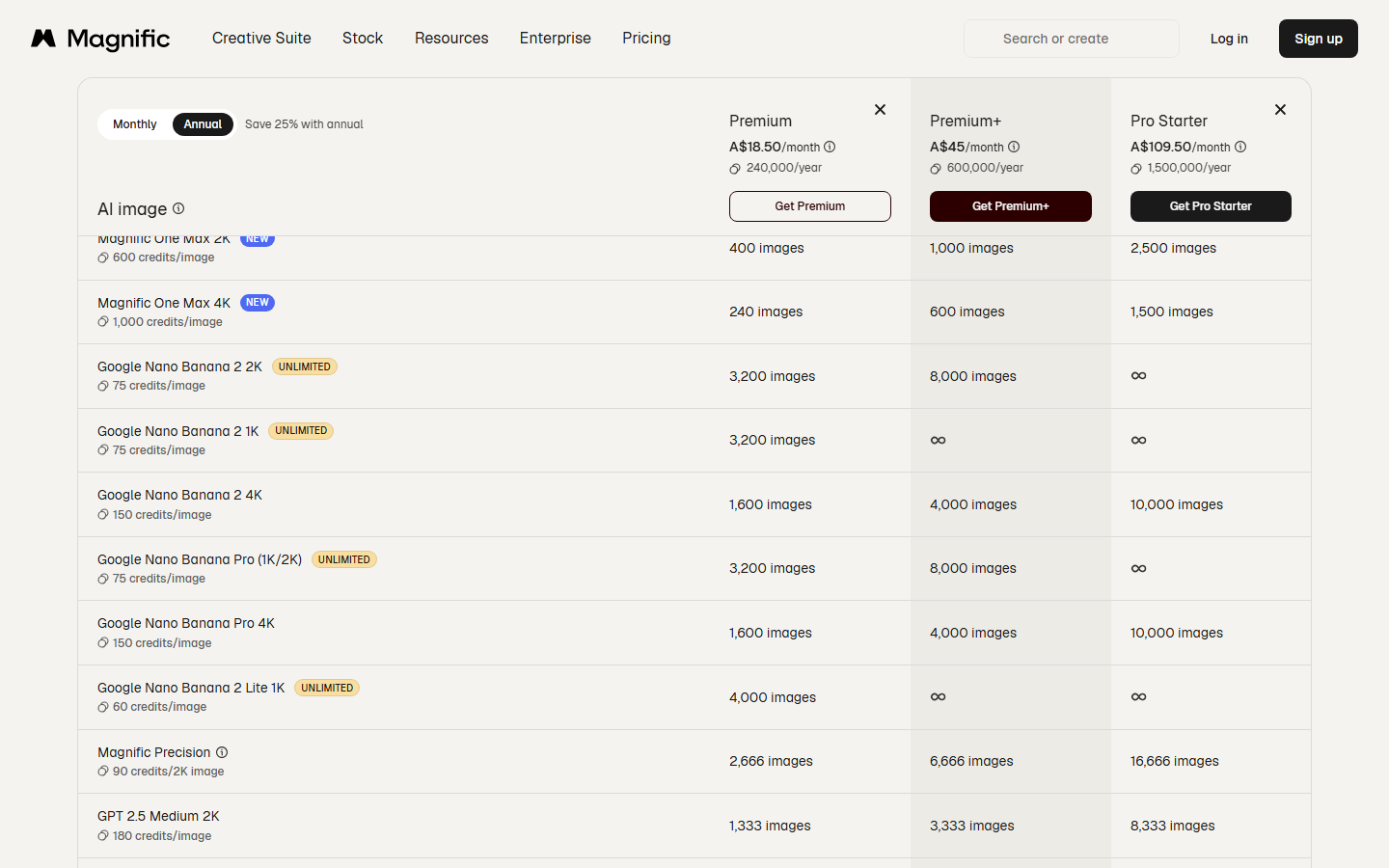Click info icon beside Premium+ price
Viewport: 1389px width, 868px height.
[x=1014, y=147]
